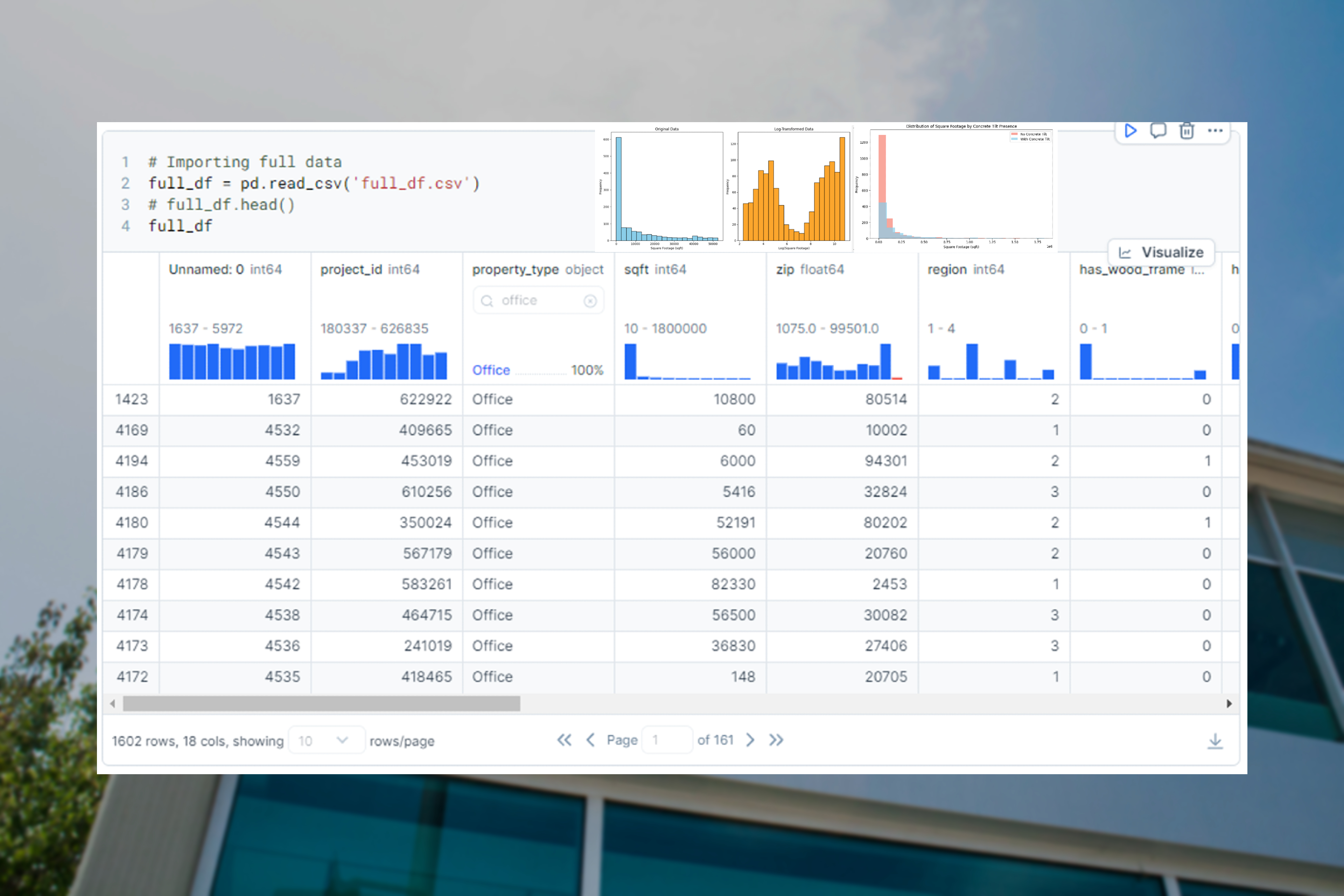Go to the previous page arrow
The width and height of the screenshot is (1344, 896).
coord(590,740)
